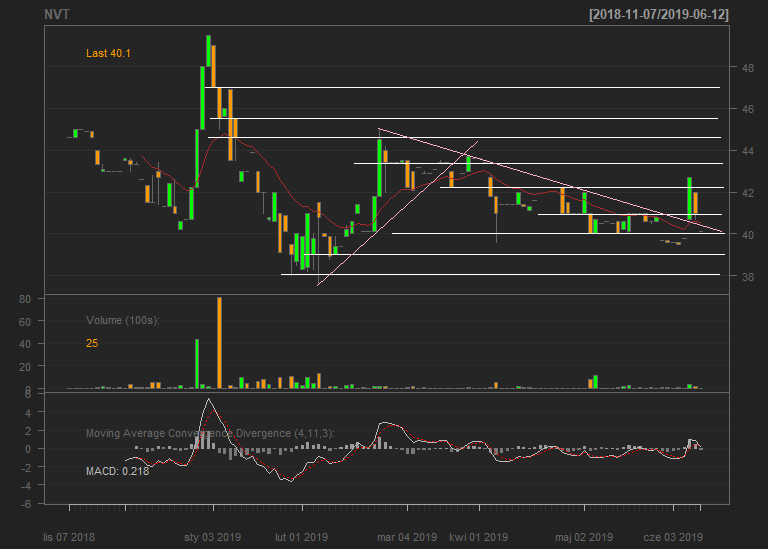Image resolution: width=768 pixels, height=549 pixels.
Task: Click volume axis label 80
Action: click(25, 299)
